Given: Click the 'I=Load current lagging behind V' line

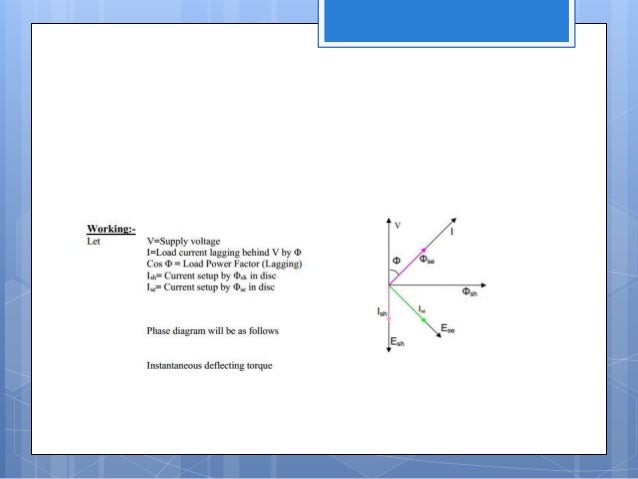Looking at the screenshot, I should (x=224, y=252).
